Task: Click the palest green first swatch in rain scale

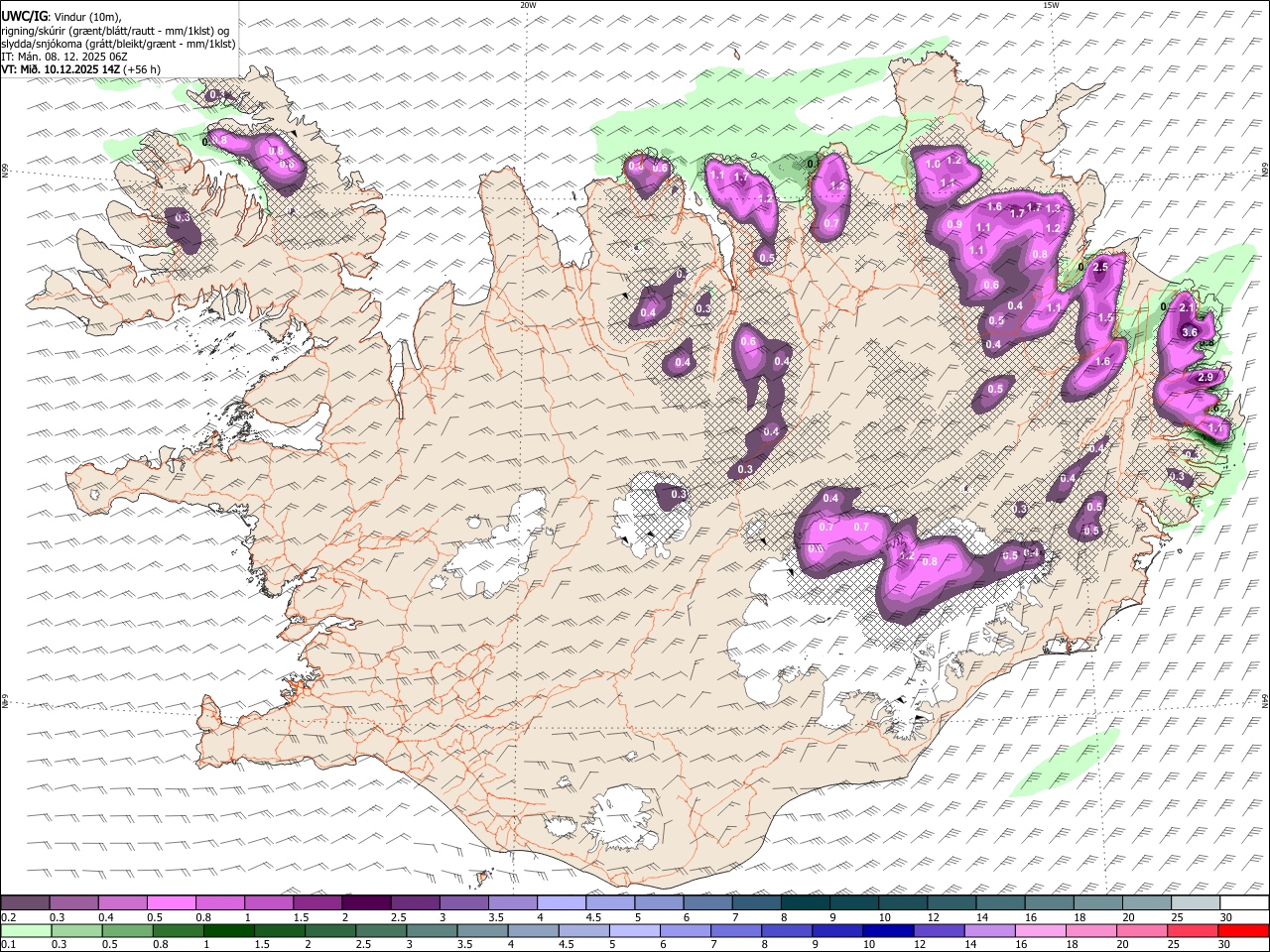Action: (x=25, y=930)
